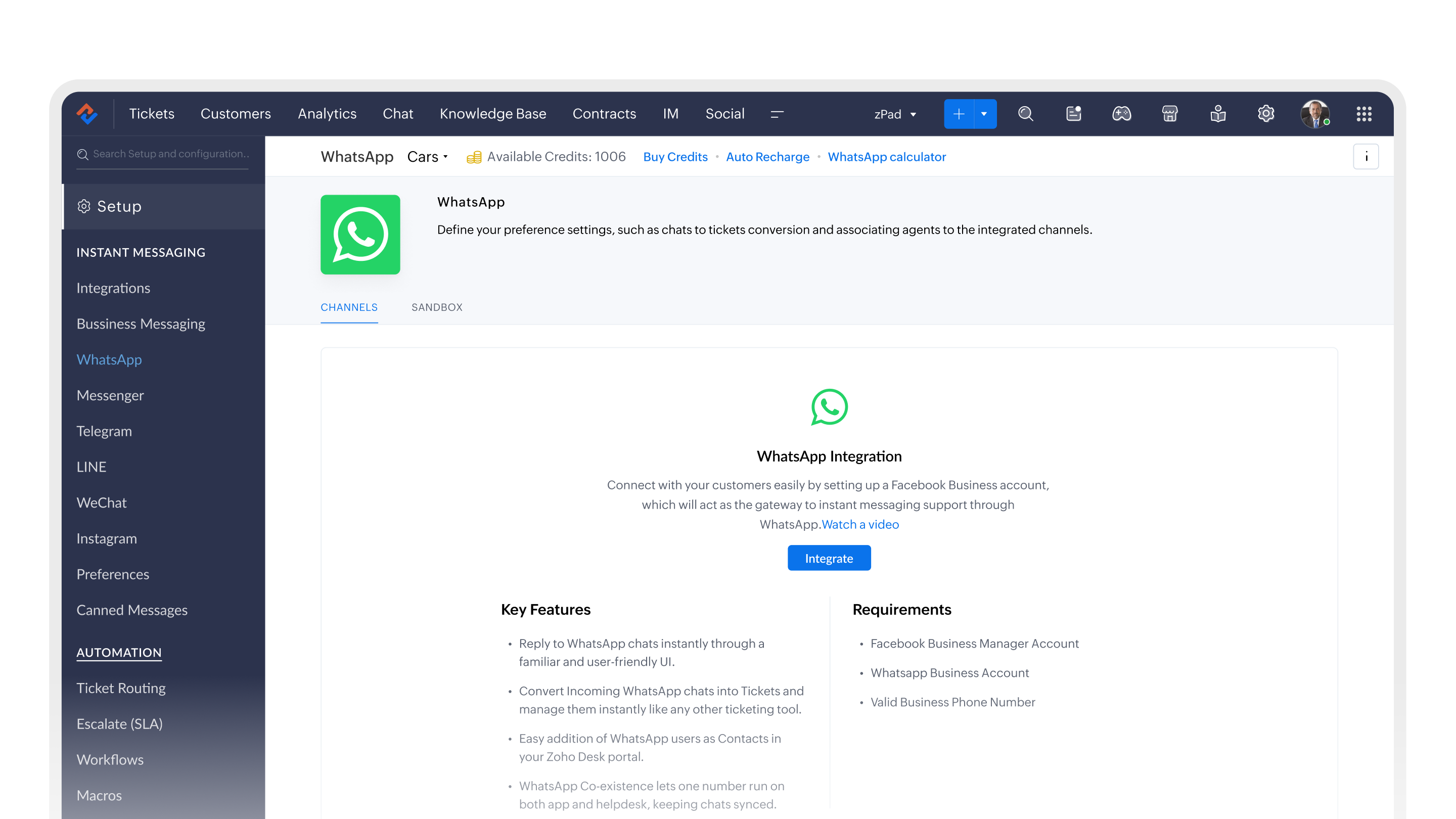Open the dropdown arrow beside the plus button
This screenshot has height=819, width=1456.
pos(985,114)
